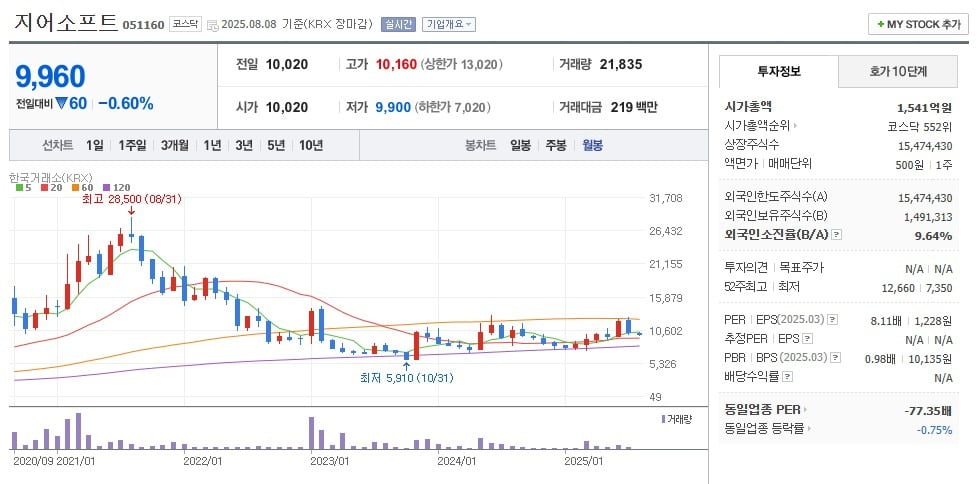977x484 pixels.
Task: Click the 시가총액순위 link
Action: 761,126
